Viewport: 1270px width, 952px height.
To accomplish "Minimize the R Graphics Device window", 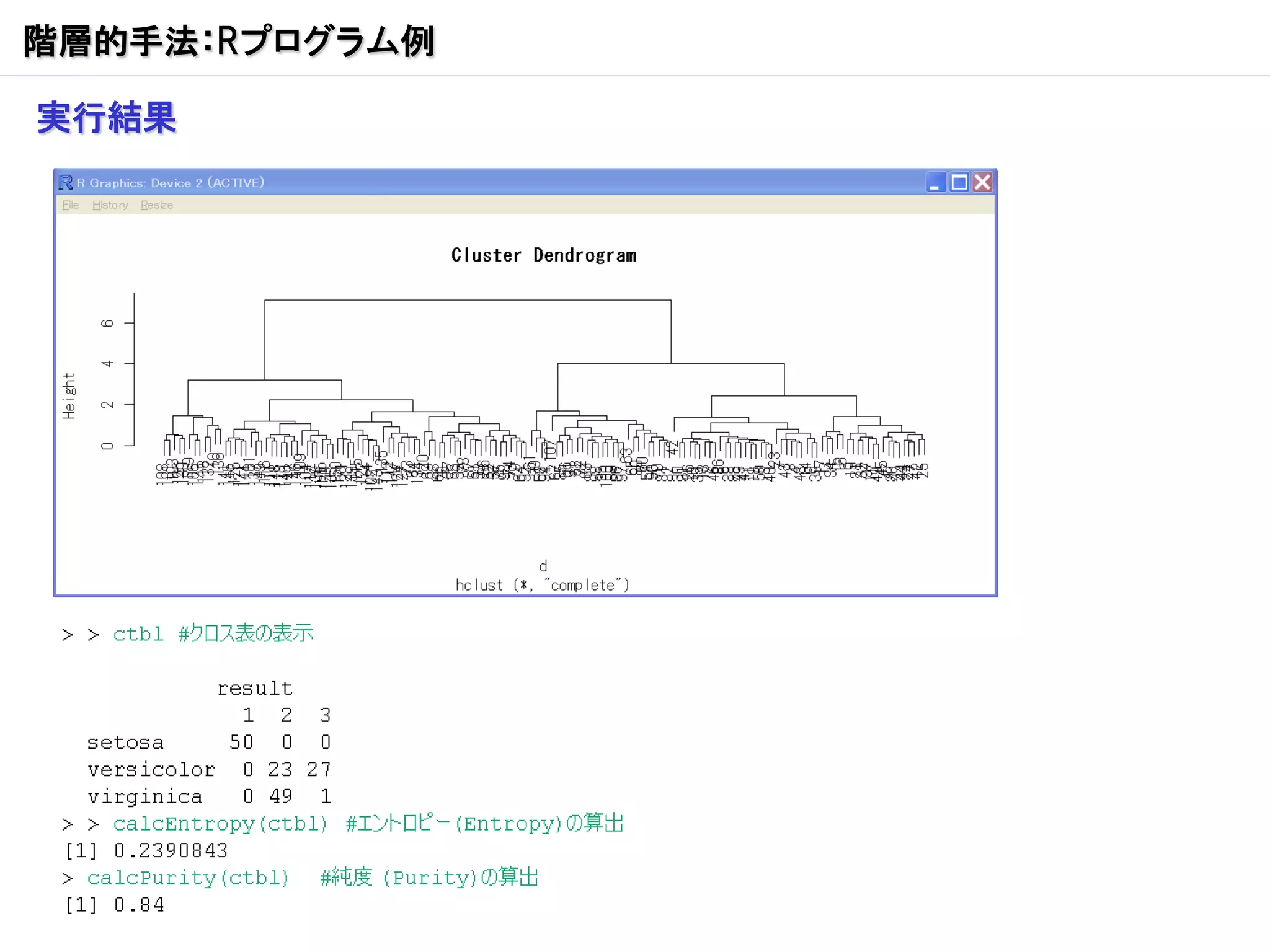I will 936,182.
